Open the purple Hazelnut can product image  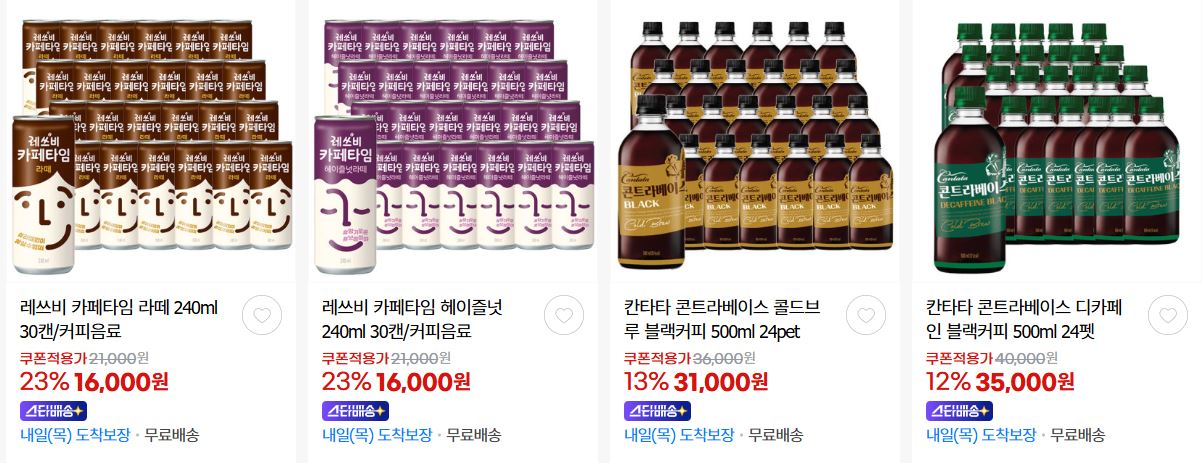click(453, 142)
